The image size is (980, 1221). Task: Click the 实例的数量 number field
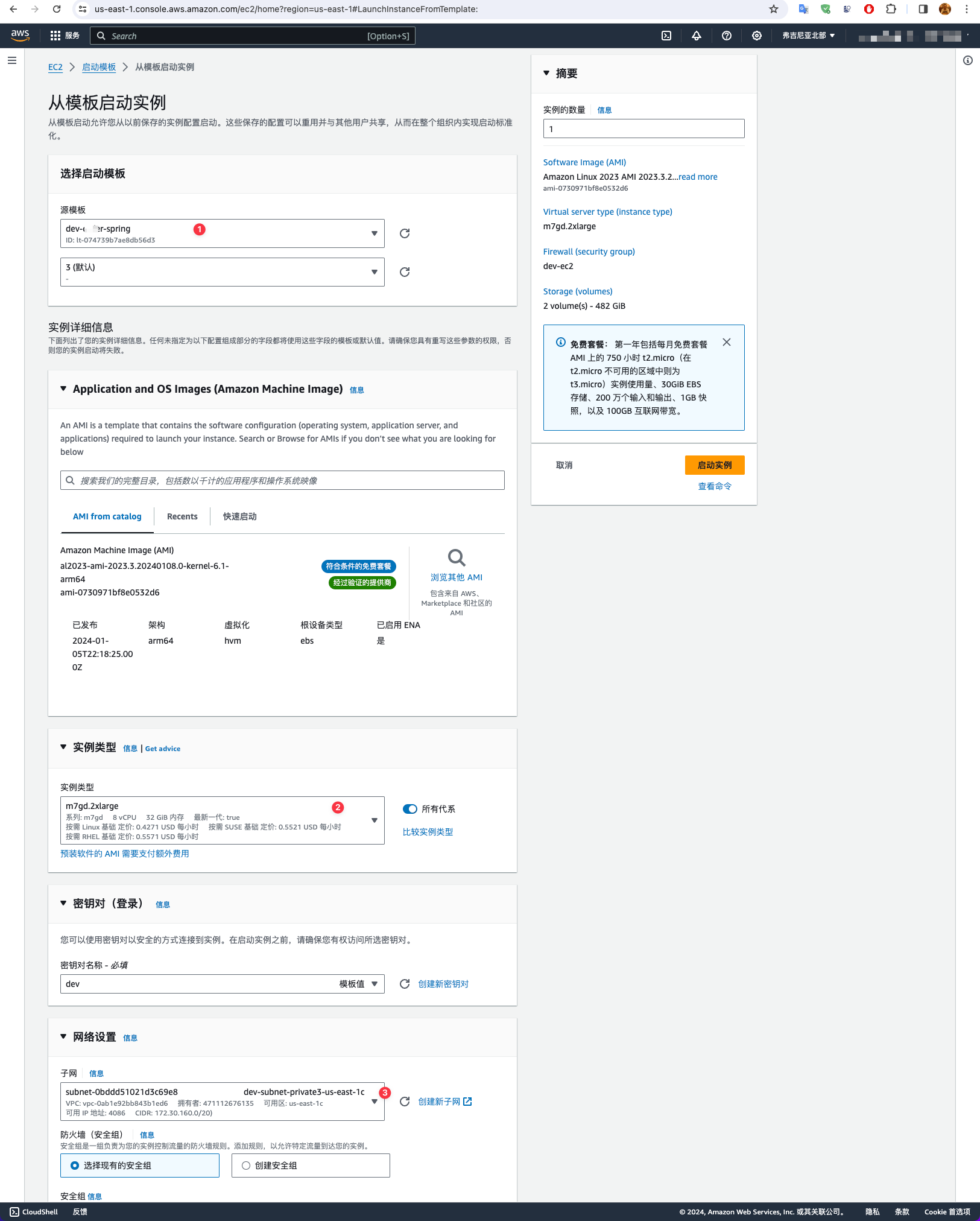click(x=643, y=128)
